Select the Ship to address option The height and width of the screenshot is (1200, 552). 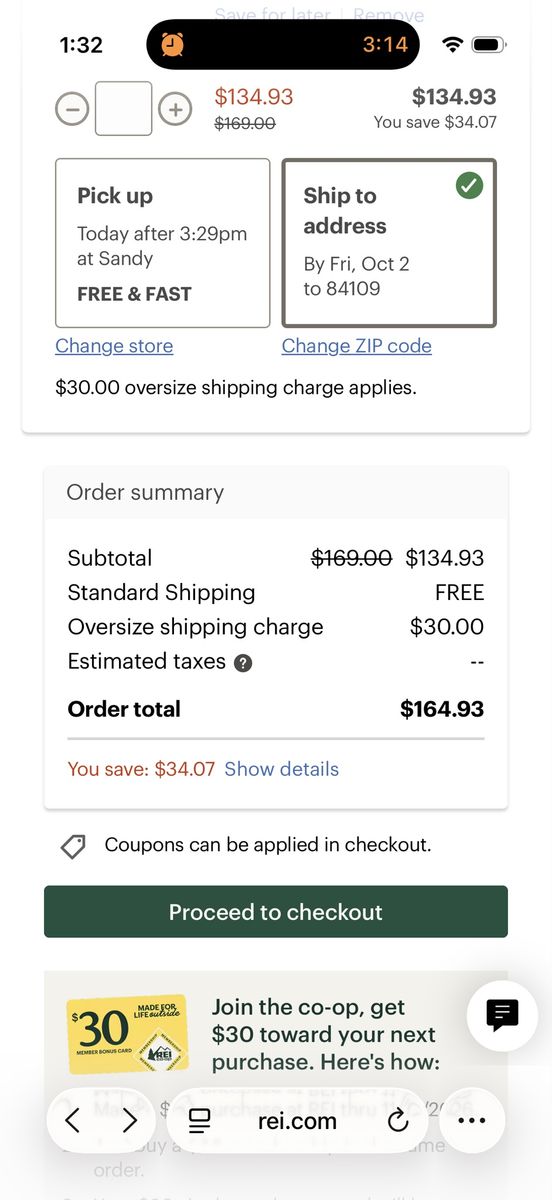(x=389, y=243)
